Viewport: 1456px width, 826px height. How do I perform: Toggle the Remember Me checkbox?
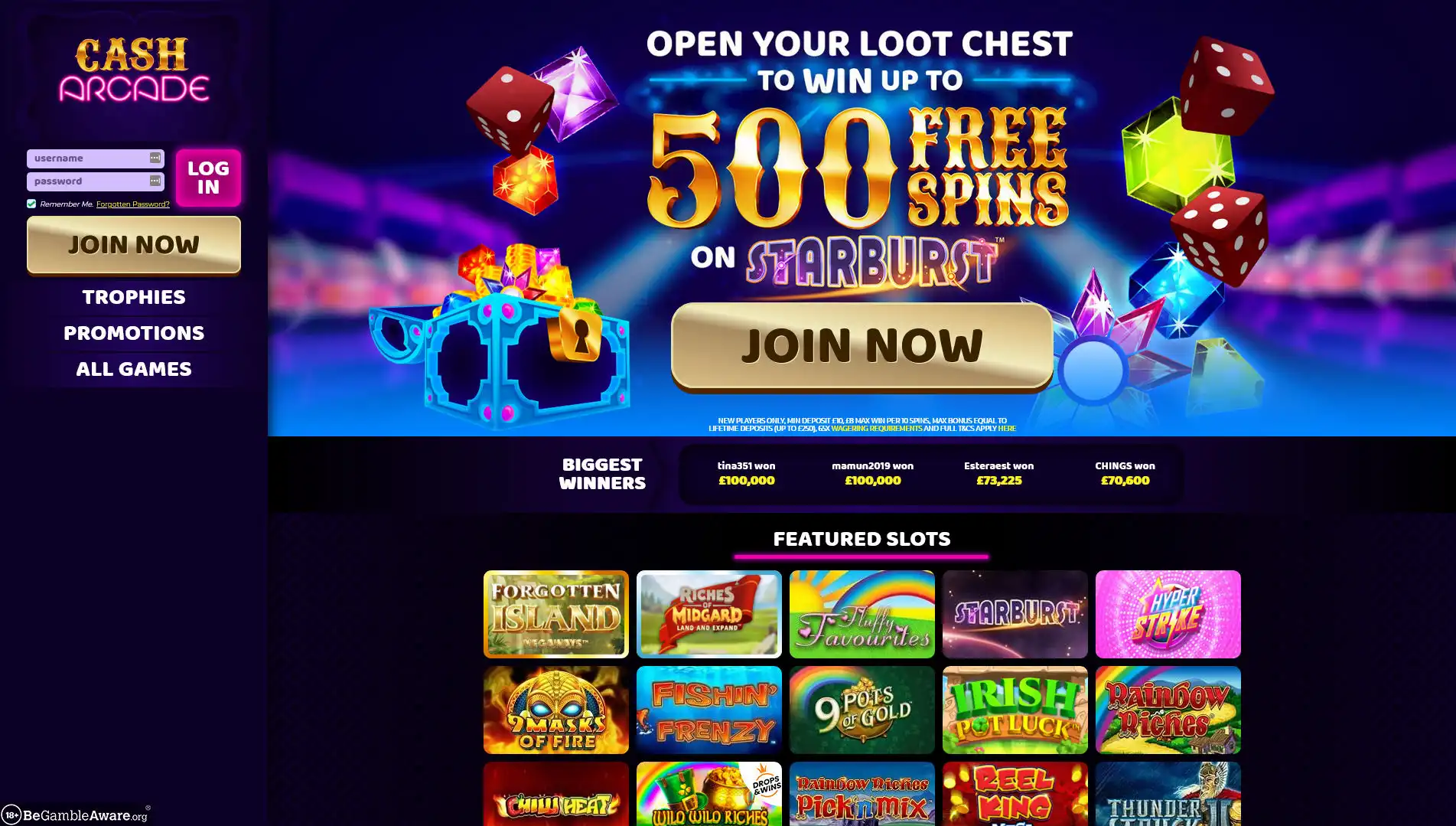click(31, 204)
